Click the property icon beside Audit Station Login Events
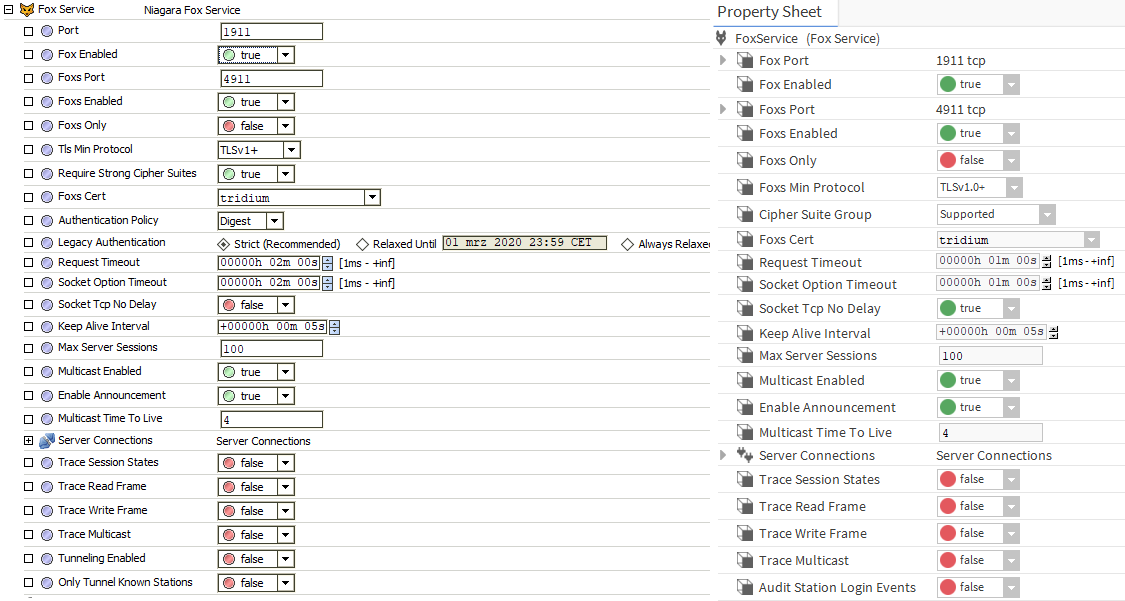 pyautogui.click(x=744, y=588)
